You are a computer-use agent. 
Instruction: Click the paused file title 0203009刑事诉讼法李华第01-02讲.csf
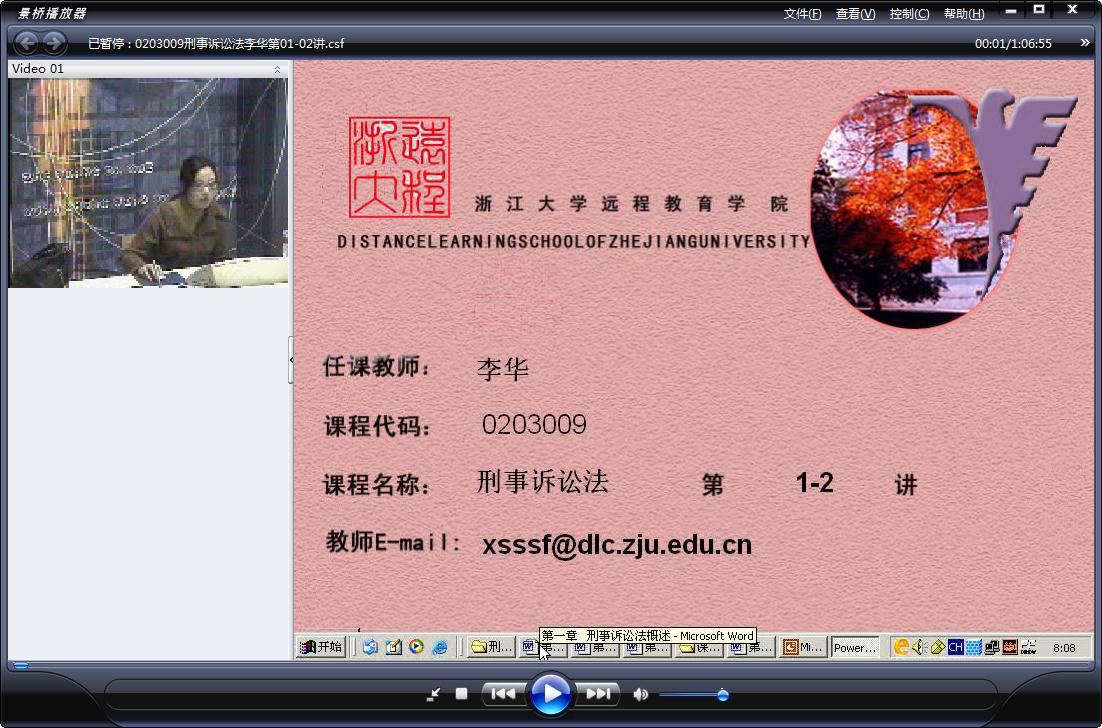click(x=239, y=44)
